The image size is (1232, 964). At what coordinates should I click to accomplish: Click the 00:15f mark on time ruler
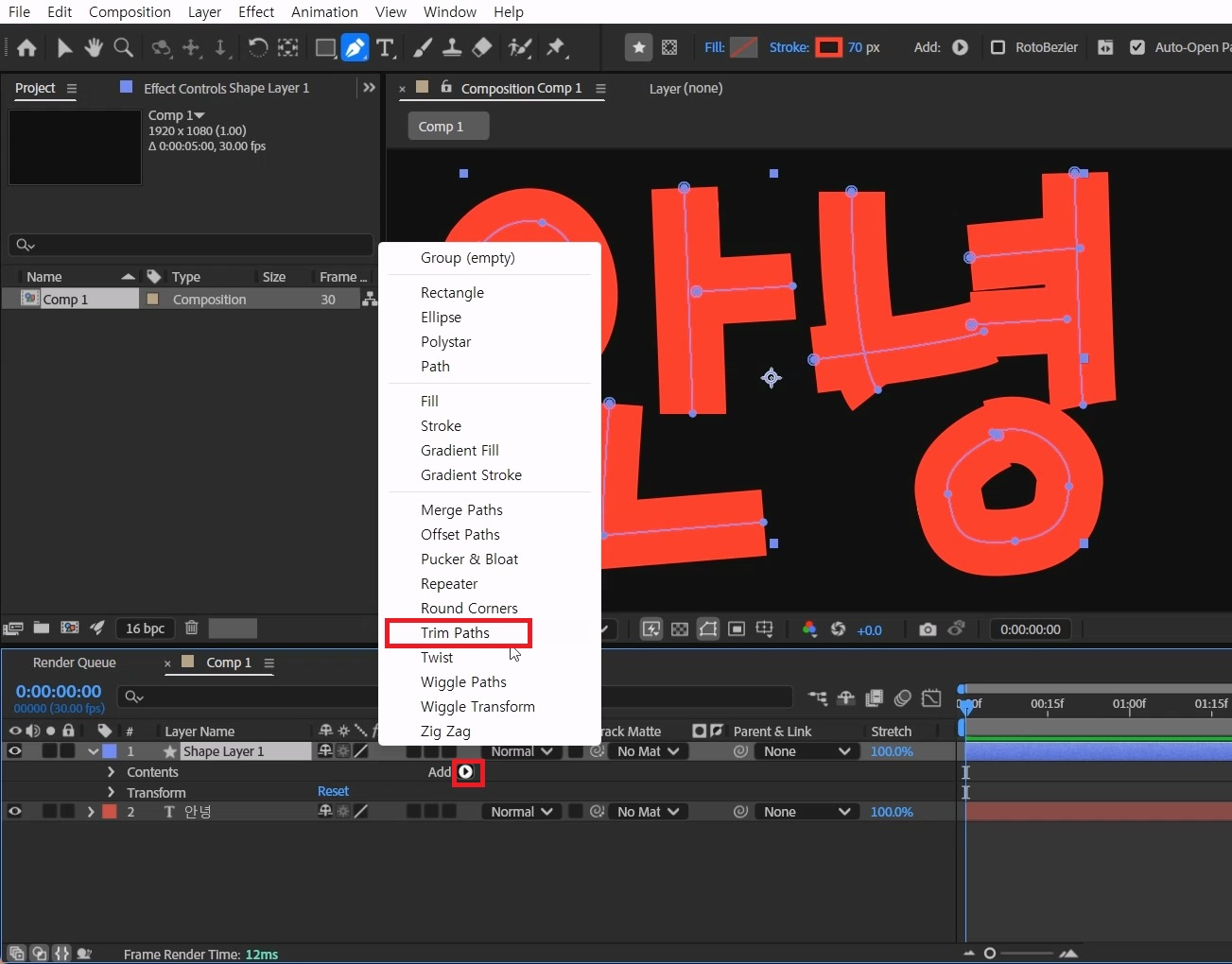pyautogui.click(x=1047, y=703)
